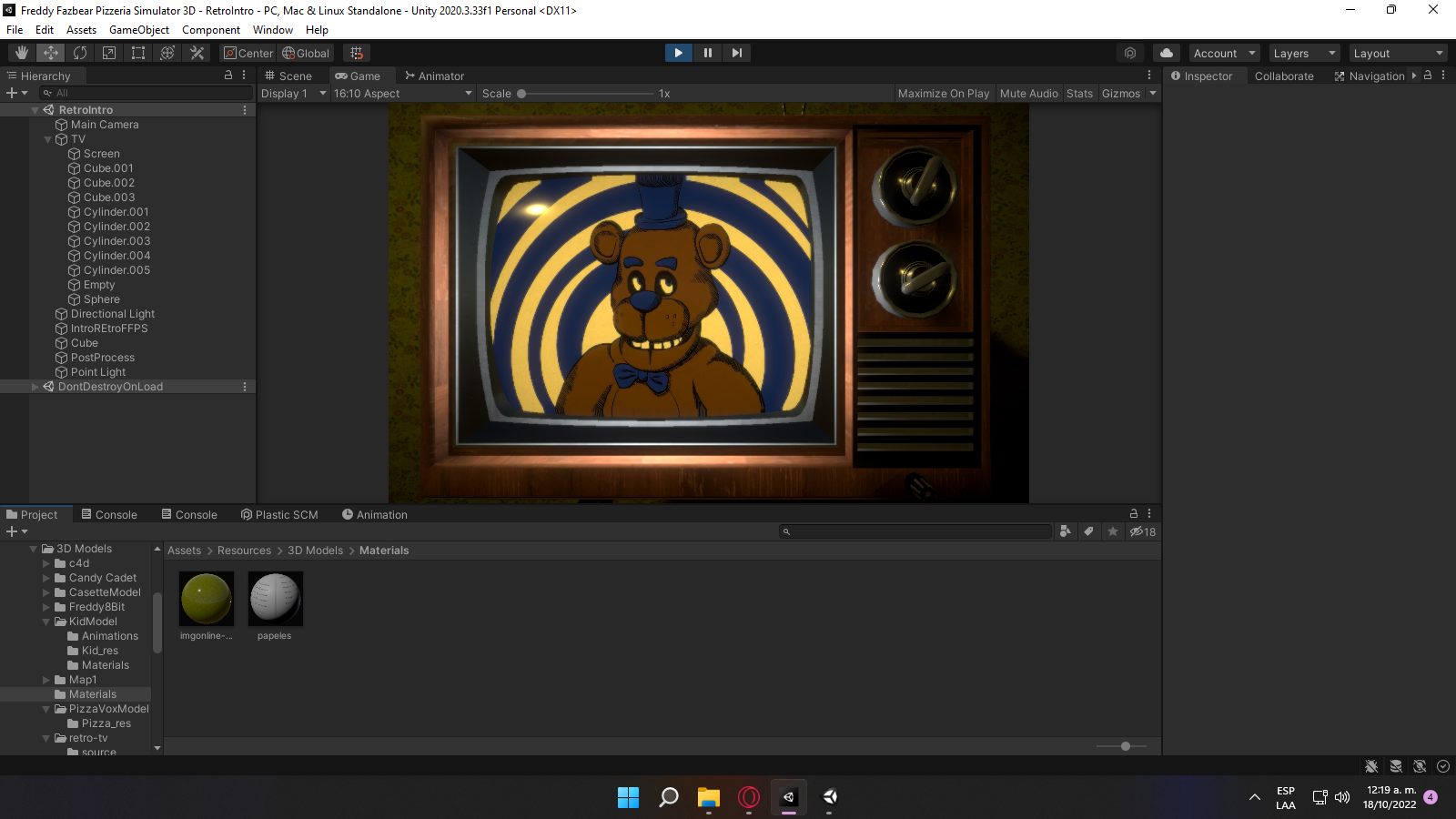Click Resources in the breadcrumb path
The image size is (1456, 819).
244,551
